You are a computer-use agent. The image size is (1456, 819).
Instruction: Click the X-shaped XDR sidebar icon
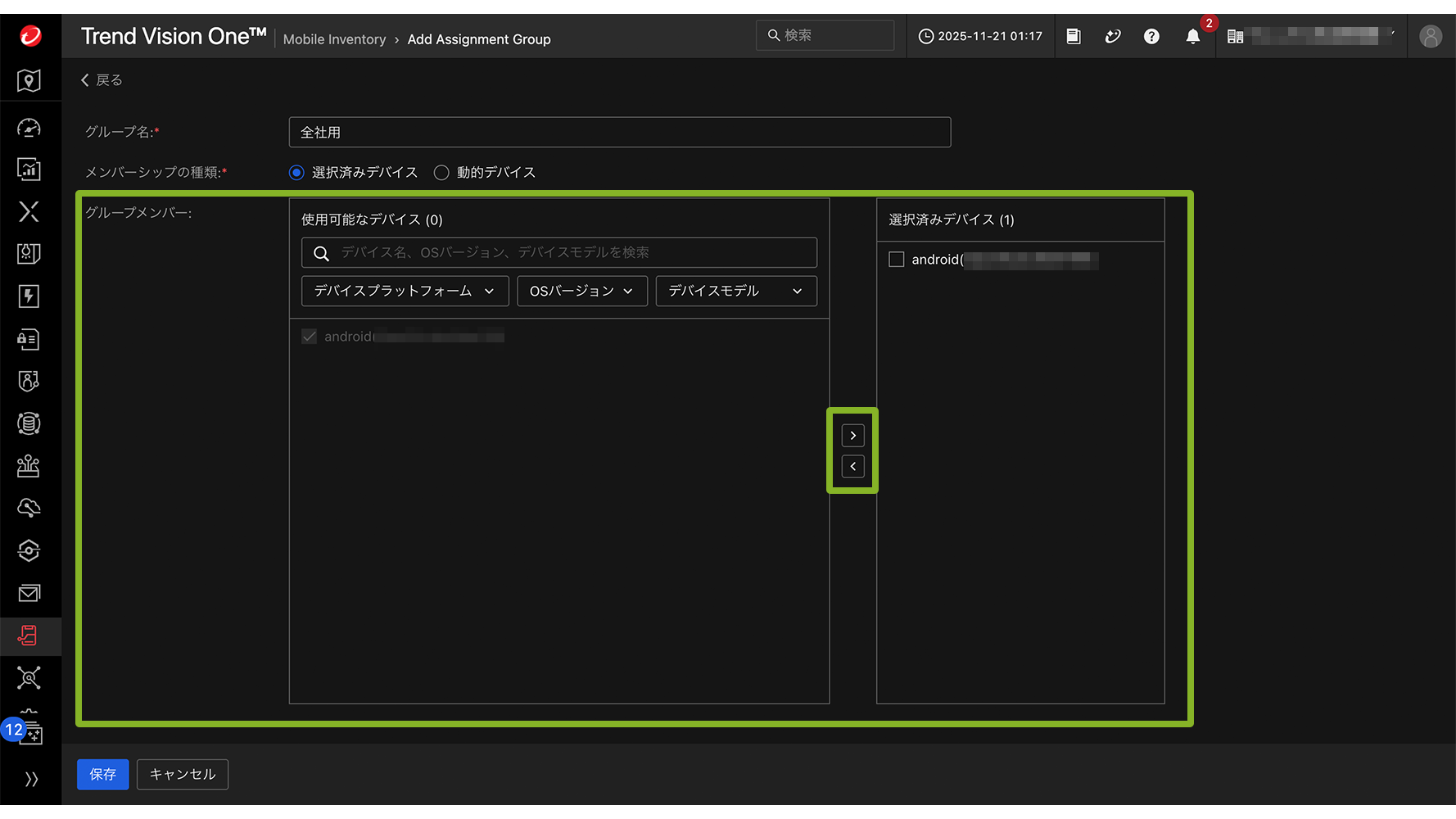pos(29,212)
